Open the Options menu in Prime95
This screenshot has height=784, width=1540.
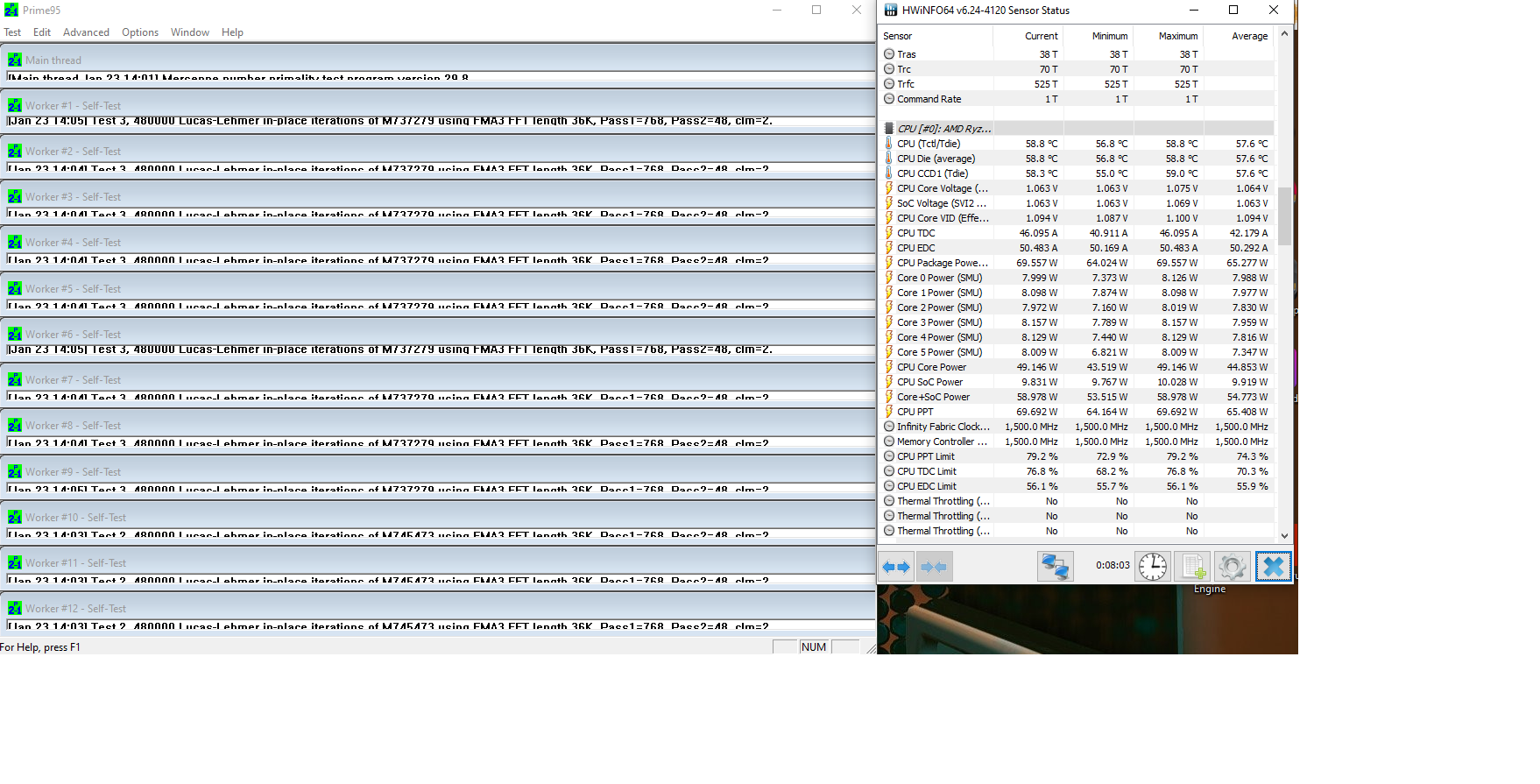pos(140,32)
